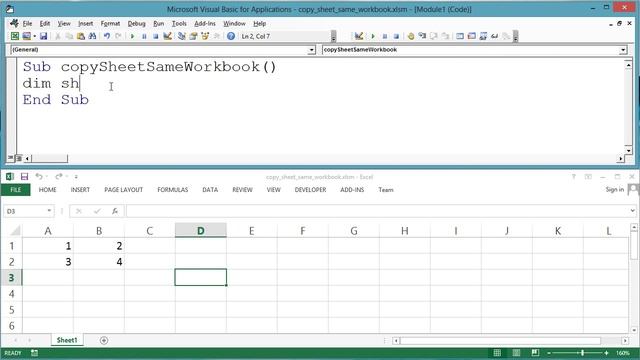
Task: Undo the last edit in VBA editor
Action: tap(107, 36)
